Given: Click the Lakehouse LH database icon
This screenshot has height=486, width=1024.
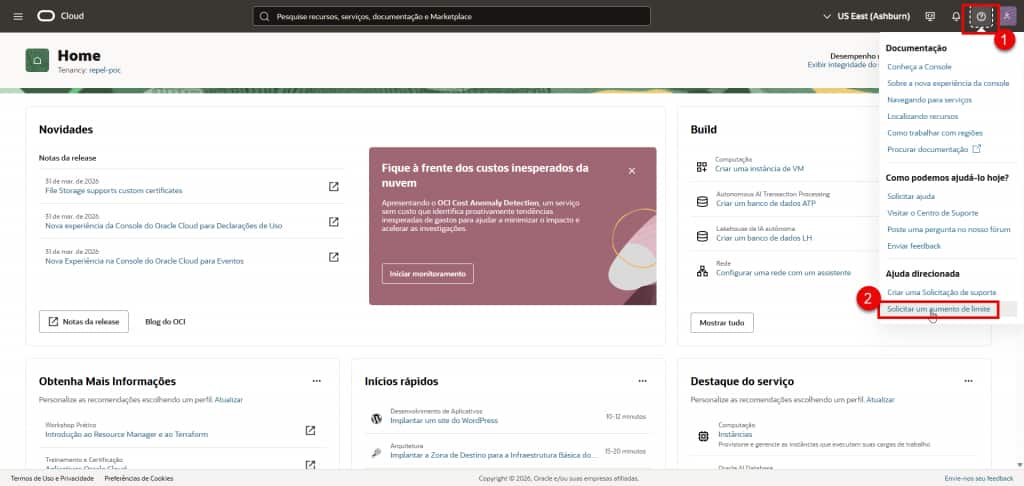Looking at the screenshot, I should (702, 236).
